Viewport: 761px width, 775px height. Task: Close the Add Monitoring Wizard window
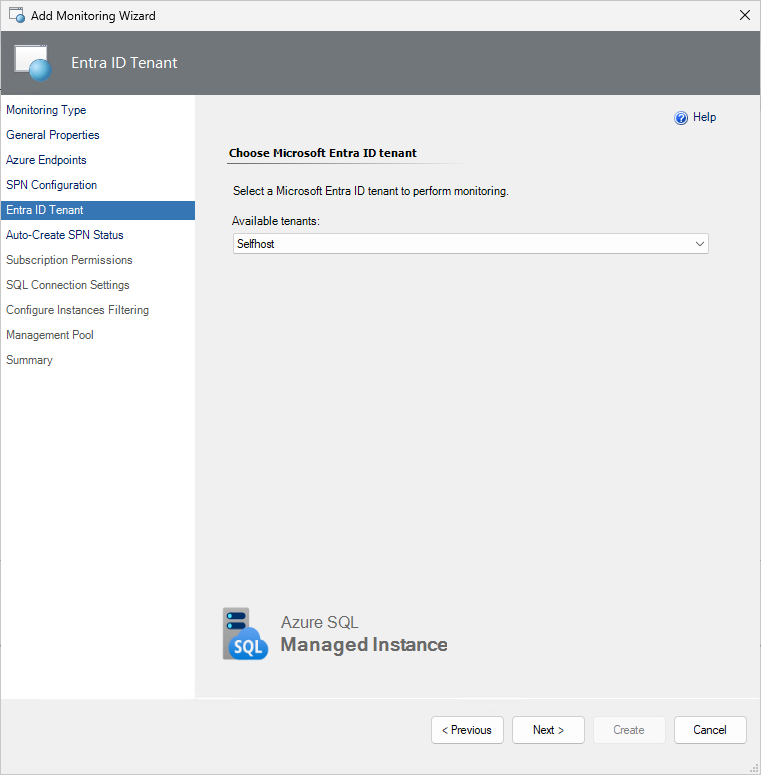pos(745,15)
